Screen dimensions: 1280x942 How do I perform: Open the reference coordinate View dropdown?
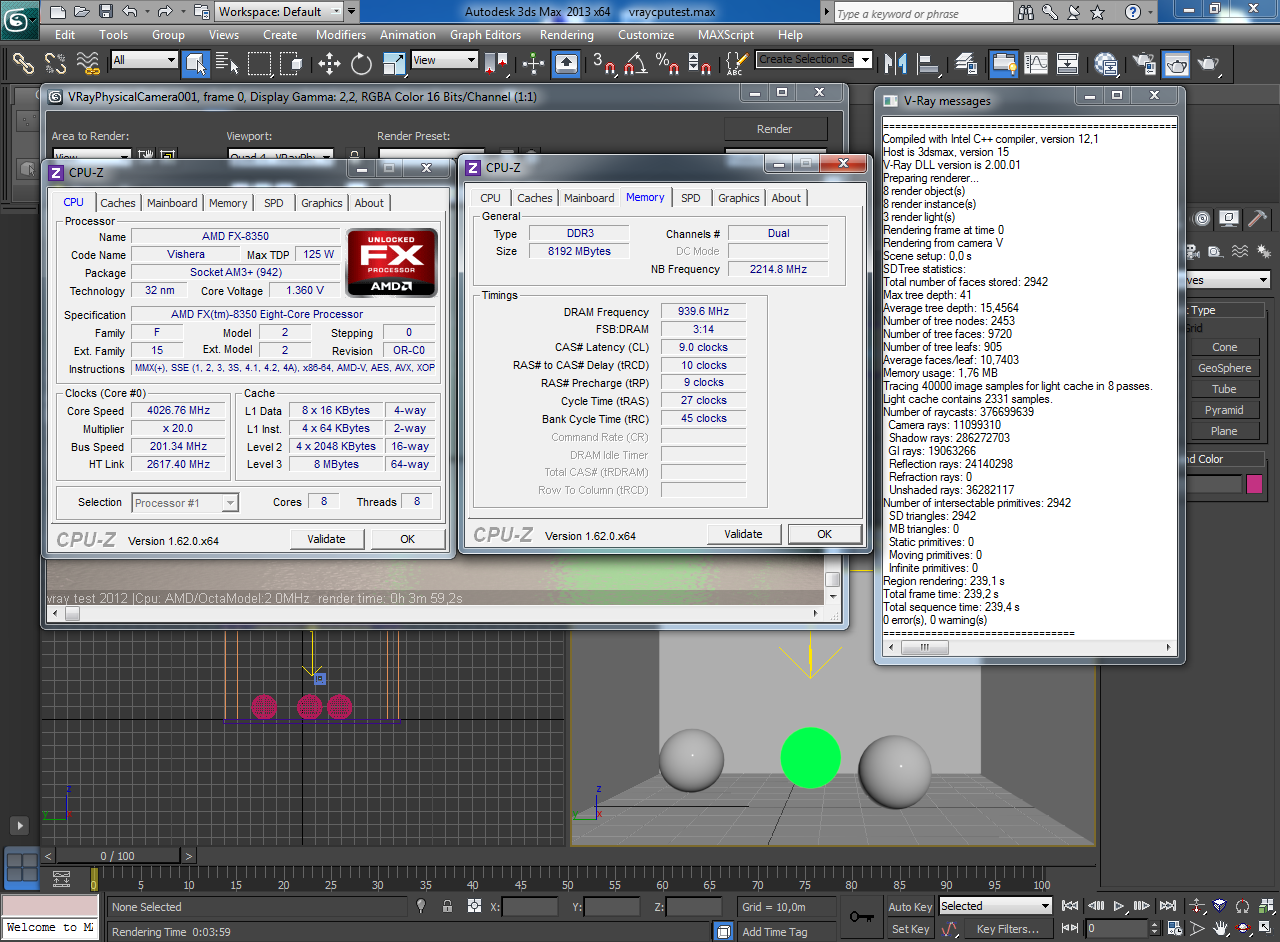point(445,60)
